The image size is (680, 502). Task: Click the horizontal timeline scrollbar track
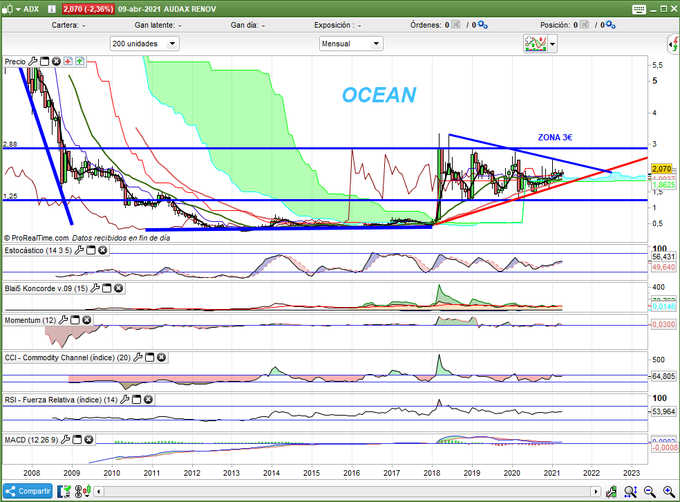tap(347, 492)
